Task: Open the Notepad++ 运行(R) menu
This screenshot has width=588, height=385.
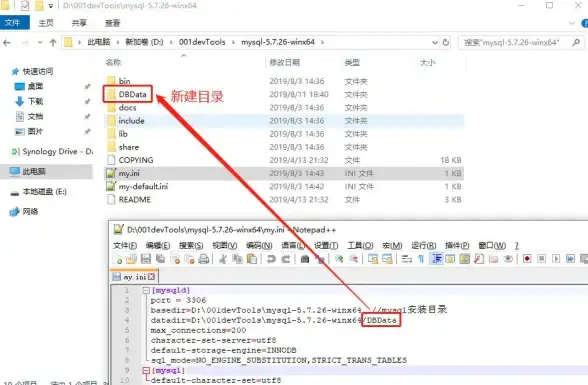Action: point(424,246)
